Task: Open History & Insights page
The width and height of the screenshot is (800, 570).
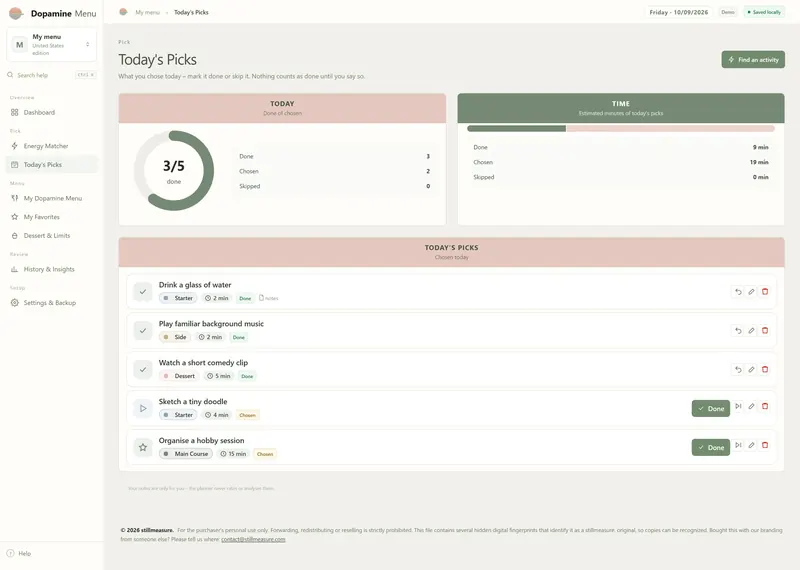Action: pos(52,269)
